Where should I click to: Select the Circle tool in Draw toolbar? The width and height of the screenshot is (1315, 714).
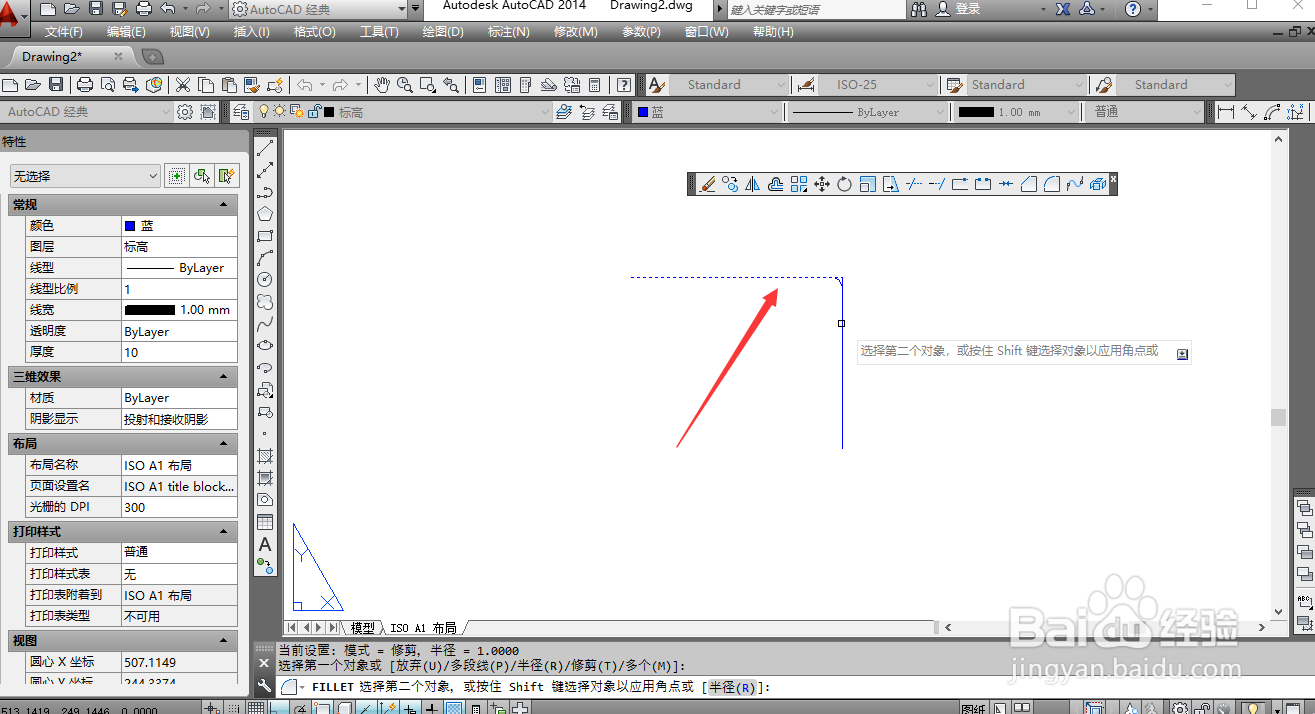265,279
